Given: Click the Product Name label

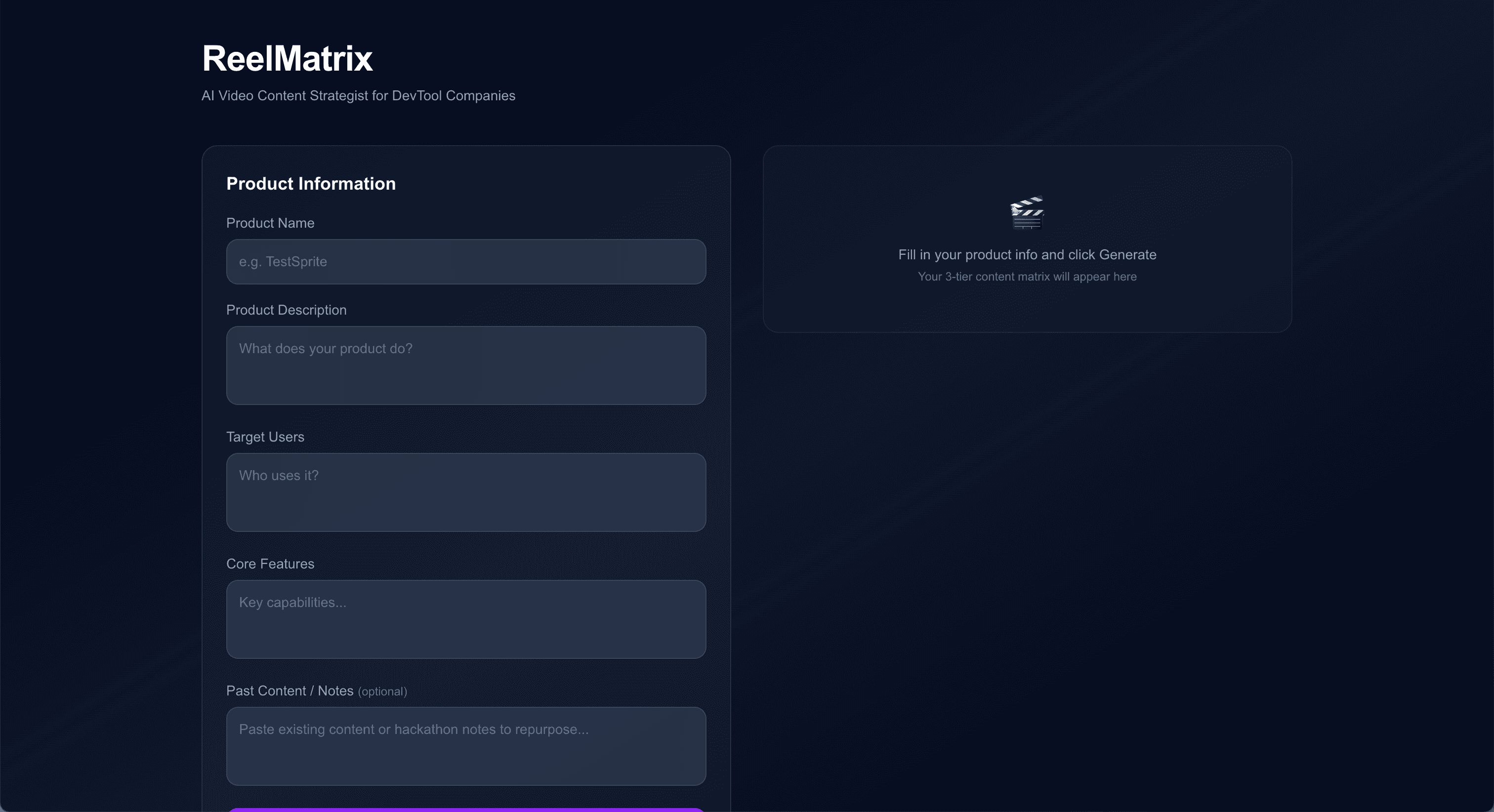Looking at the screenshot, I should 270,223.
